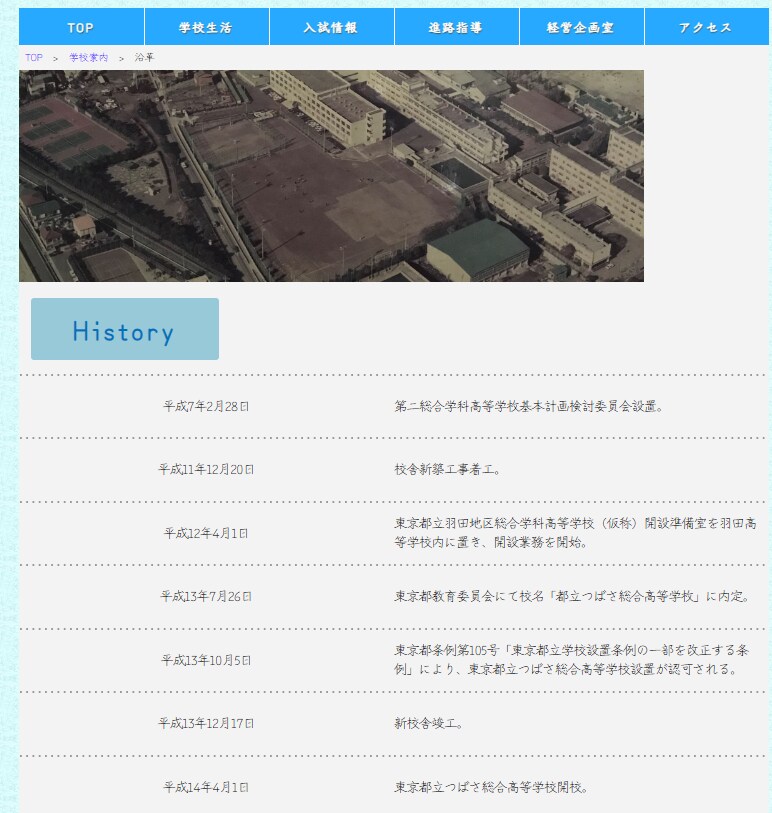Select the text about 校名「都立つばさ総合高等学校」に内定
The image size is (772, 813).
[x=572, y=597]
